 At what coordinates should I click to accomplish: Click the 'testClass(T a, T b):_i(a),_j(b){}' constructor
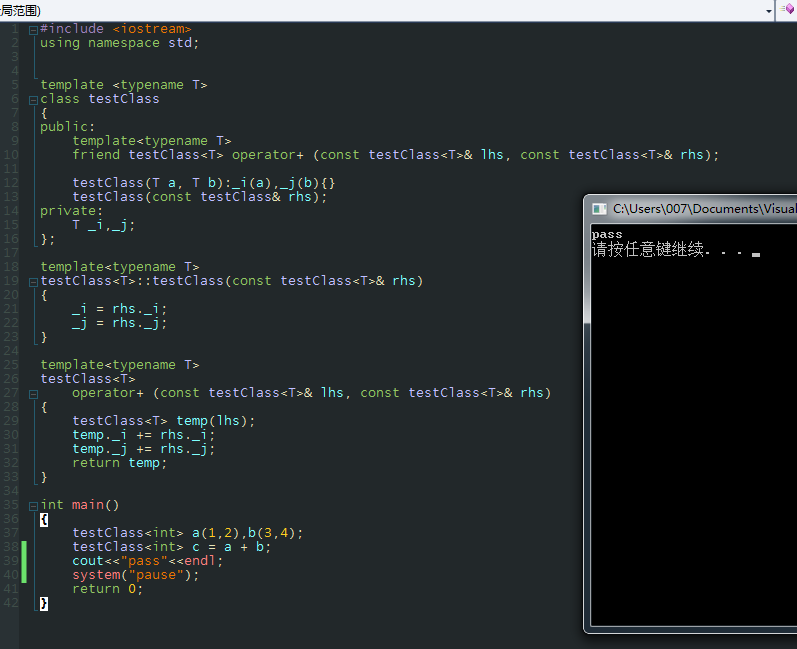[x=204, y=183]
